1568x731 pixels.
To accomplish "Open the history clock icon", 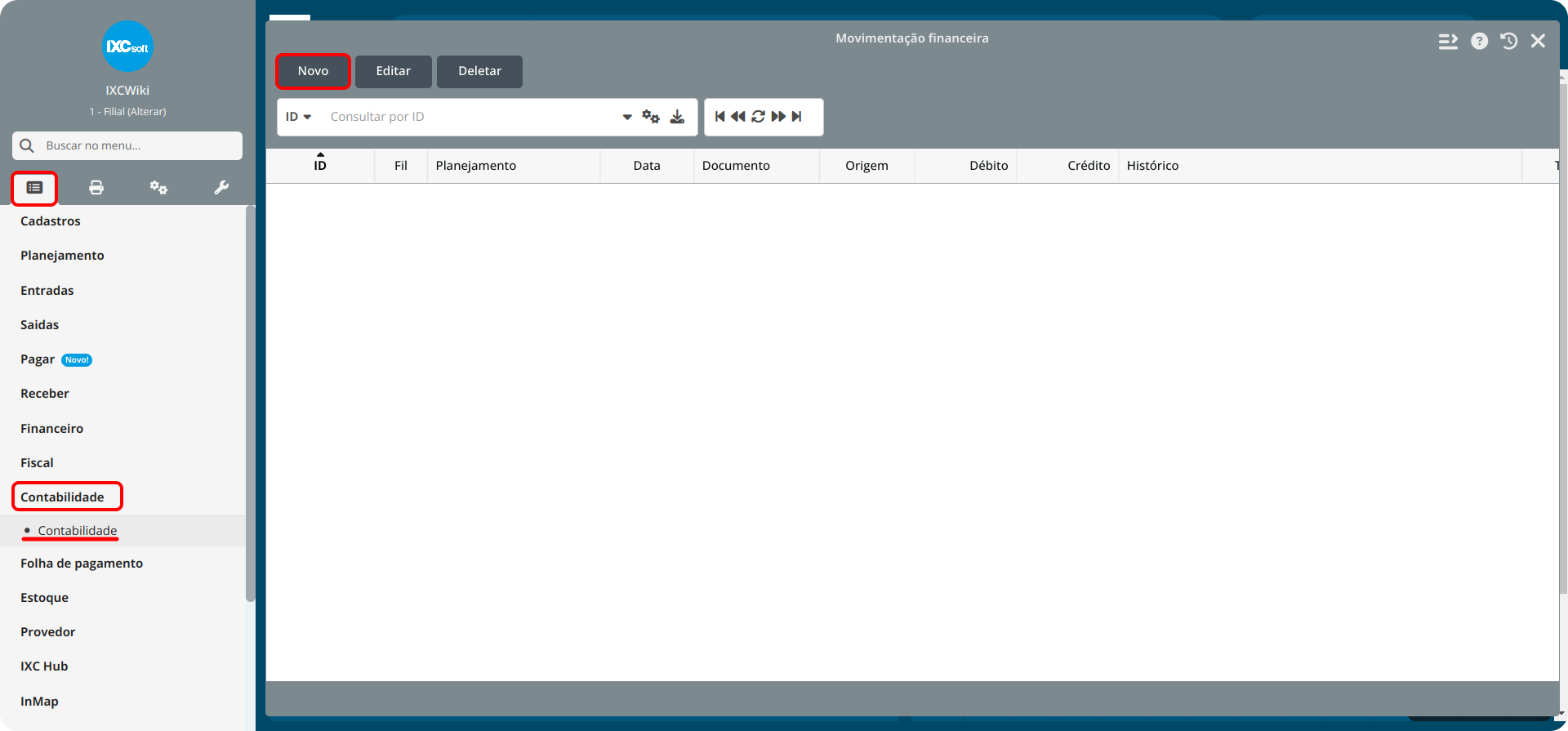I will click(1509, 41).
